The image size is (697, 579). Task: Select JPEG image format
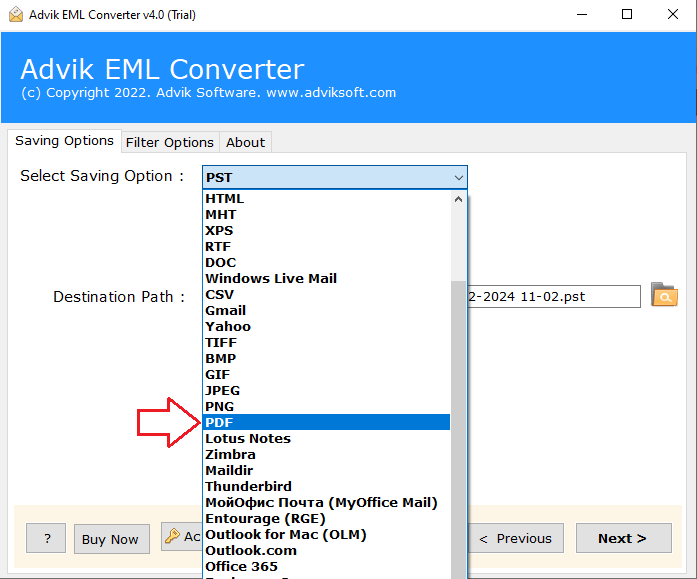[x=326, y=391]
